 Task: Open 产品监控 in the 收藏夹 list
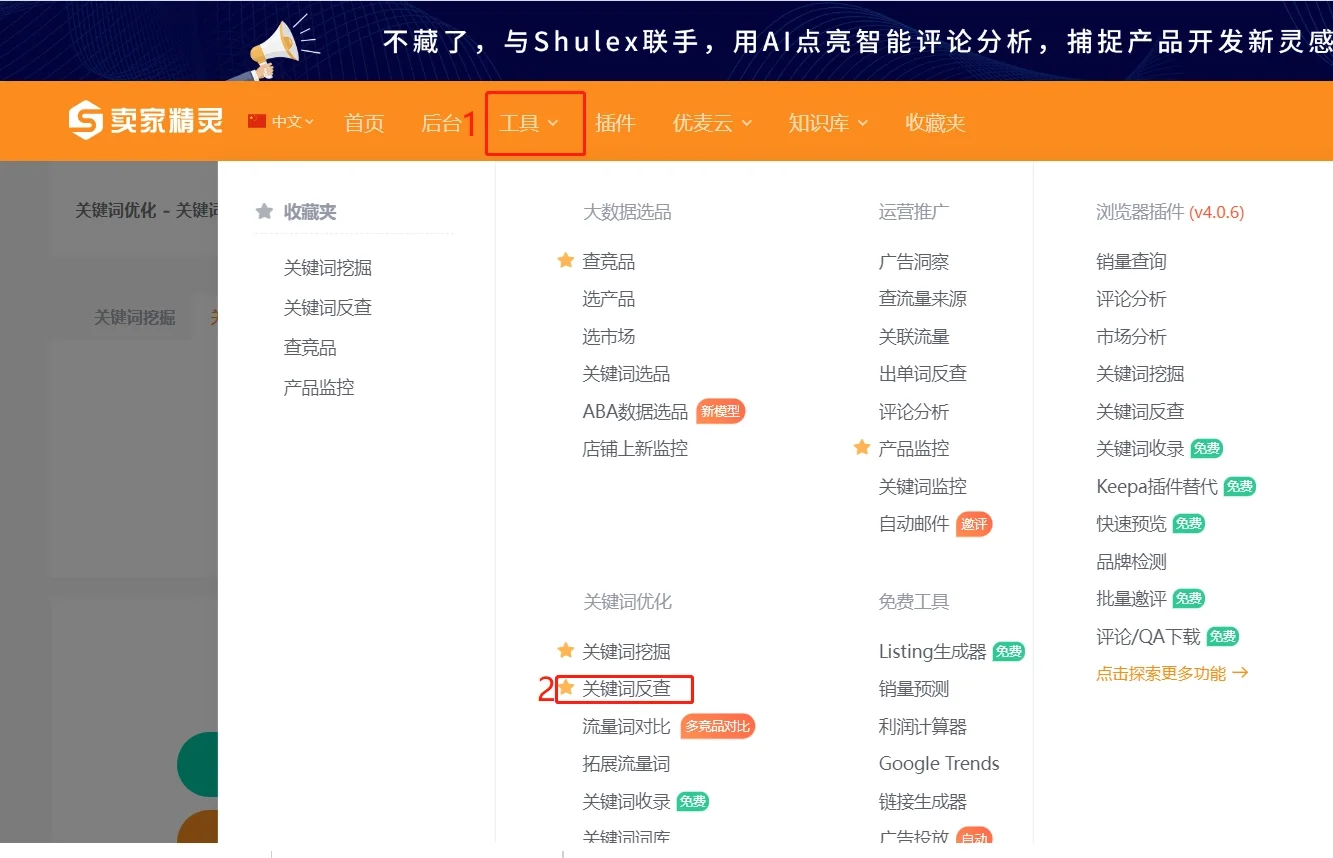point(319,388)
